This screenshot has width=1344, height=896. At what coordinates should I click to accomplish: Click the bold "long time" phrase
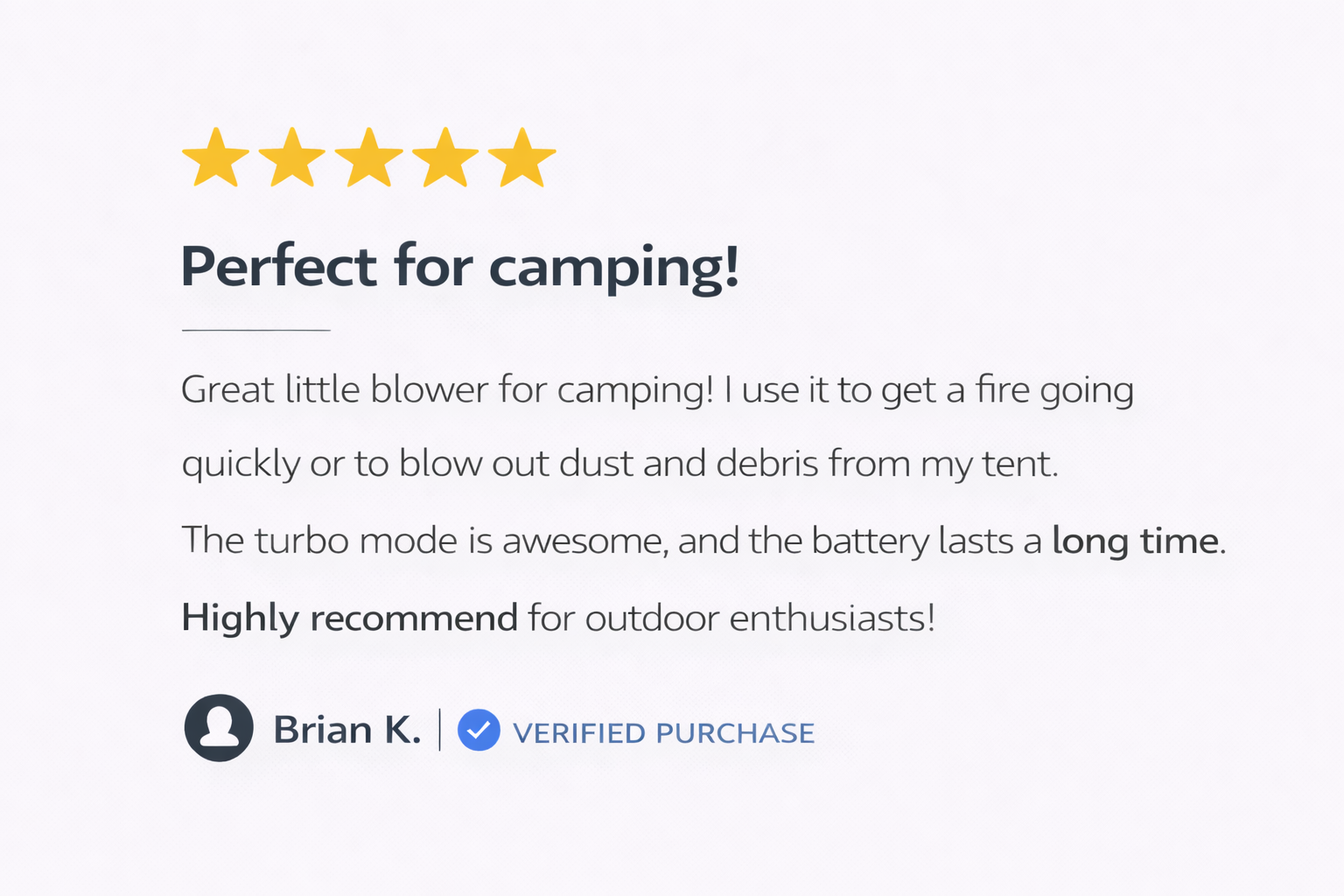tap(1135, 541)
